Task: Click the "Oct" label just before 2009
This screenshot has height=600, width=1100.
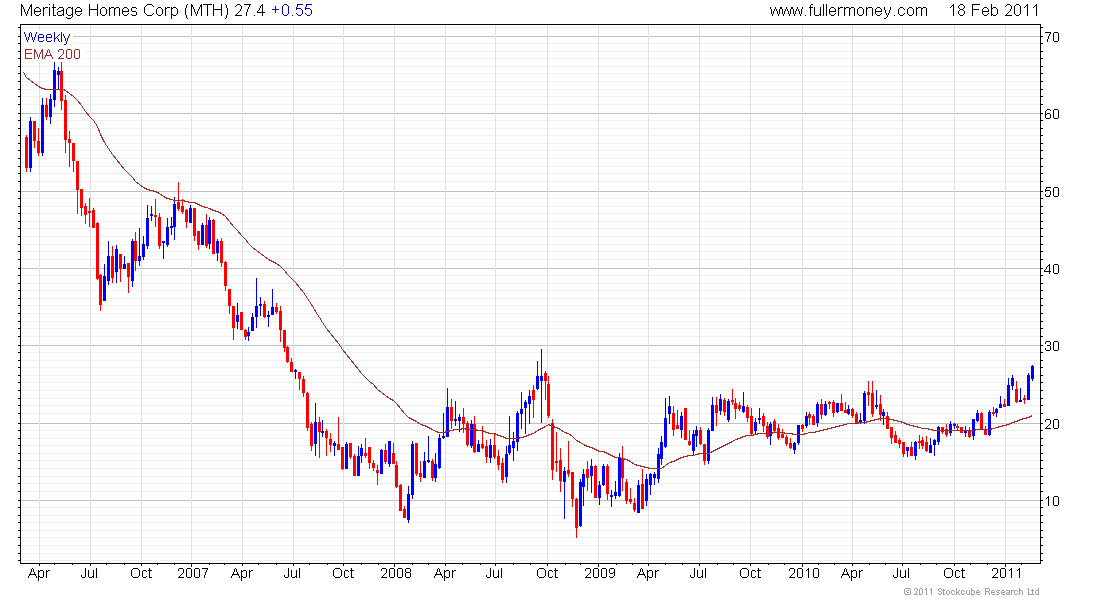Action: 546,573
